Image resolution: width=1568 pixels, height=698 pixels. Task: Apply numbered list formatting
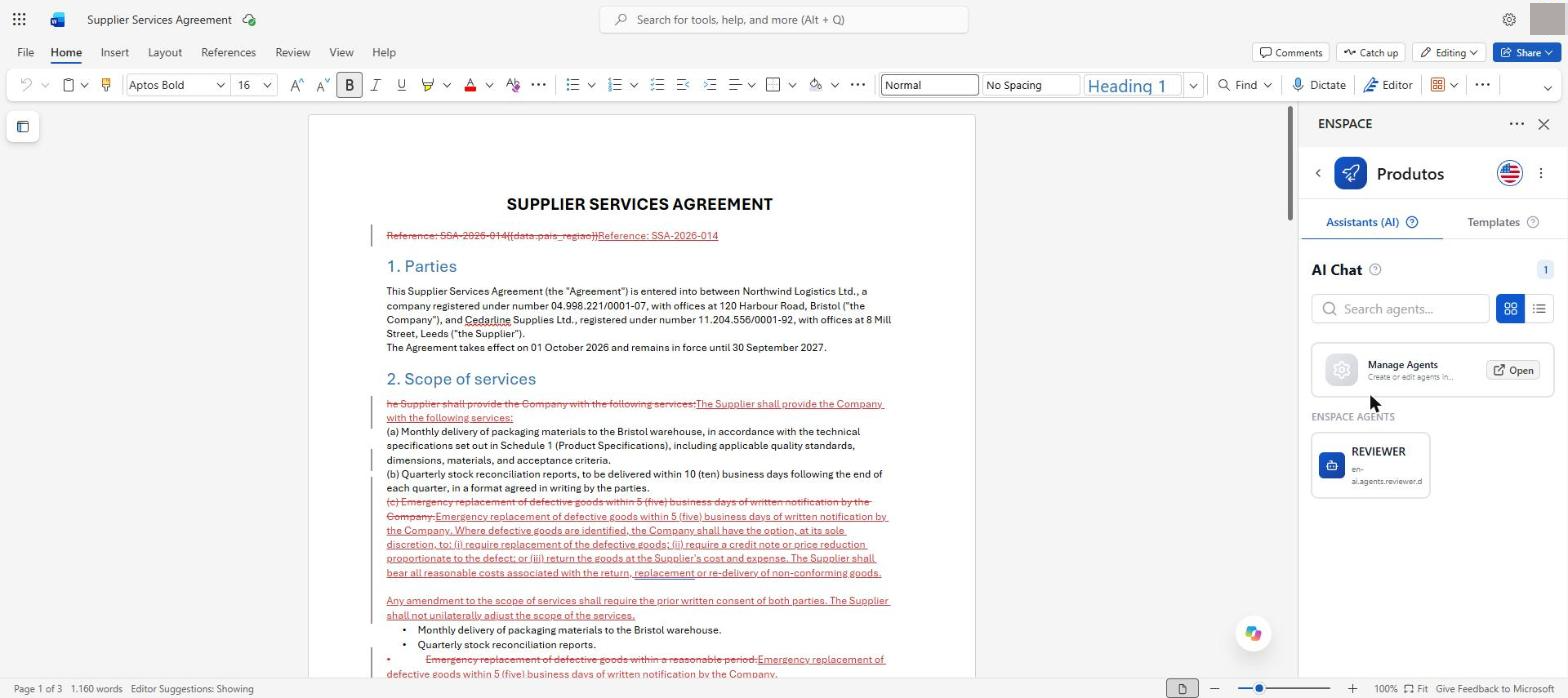point(615,85)
